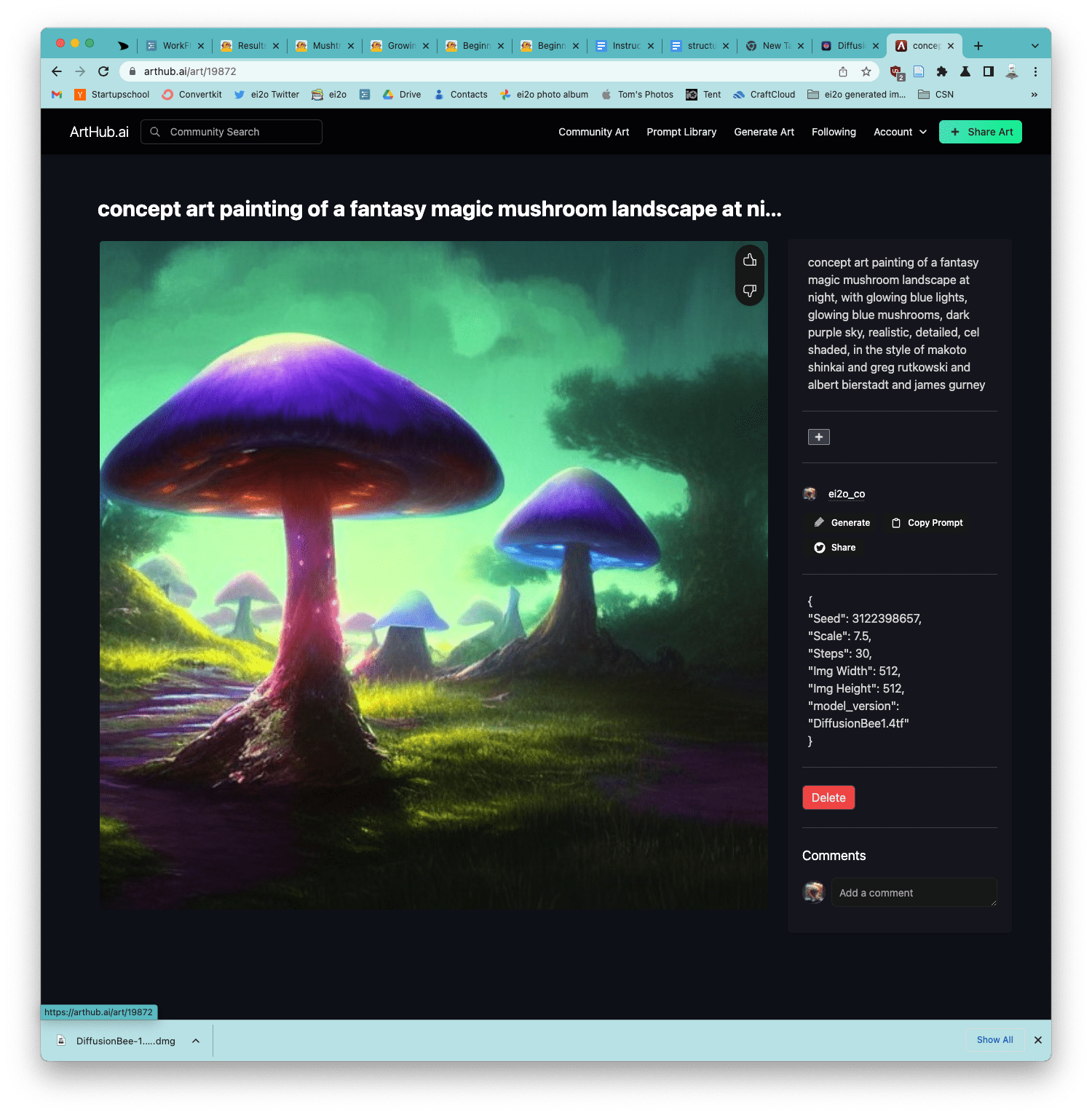The image size is (1092, 1115).
Task: Expand the DiffusionBee-1.....dmg download chevron
Action: [195, 1041]
